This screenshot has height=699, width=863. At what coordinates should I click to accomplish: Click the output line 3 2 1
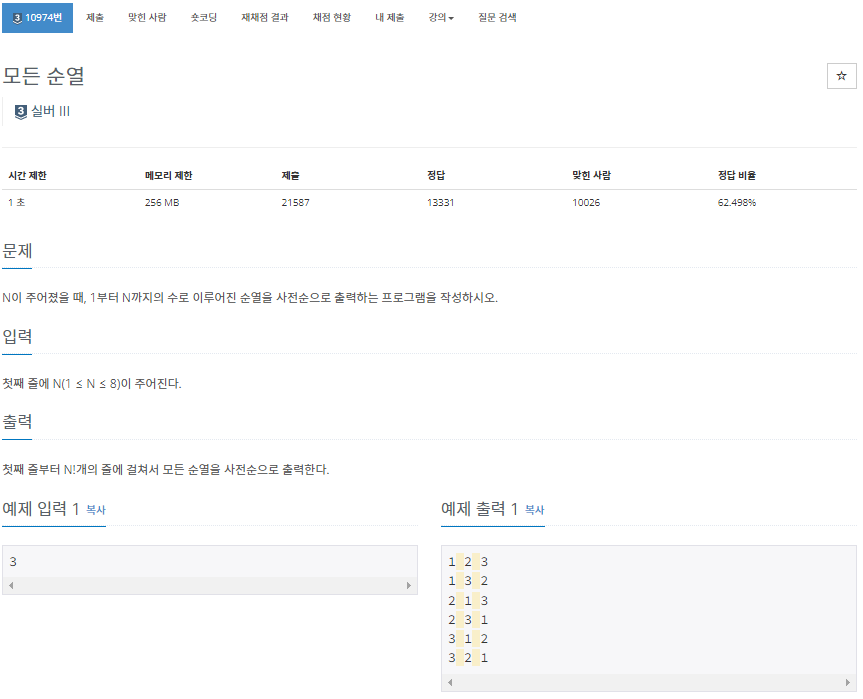tap(468, 657)
